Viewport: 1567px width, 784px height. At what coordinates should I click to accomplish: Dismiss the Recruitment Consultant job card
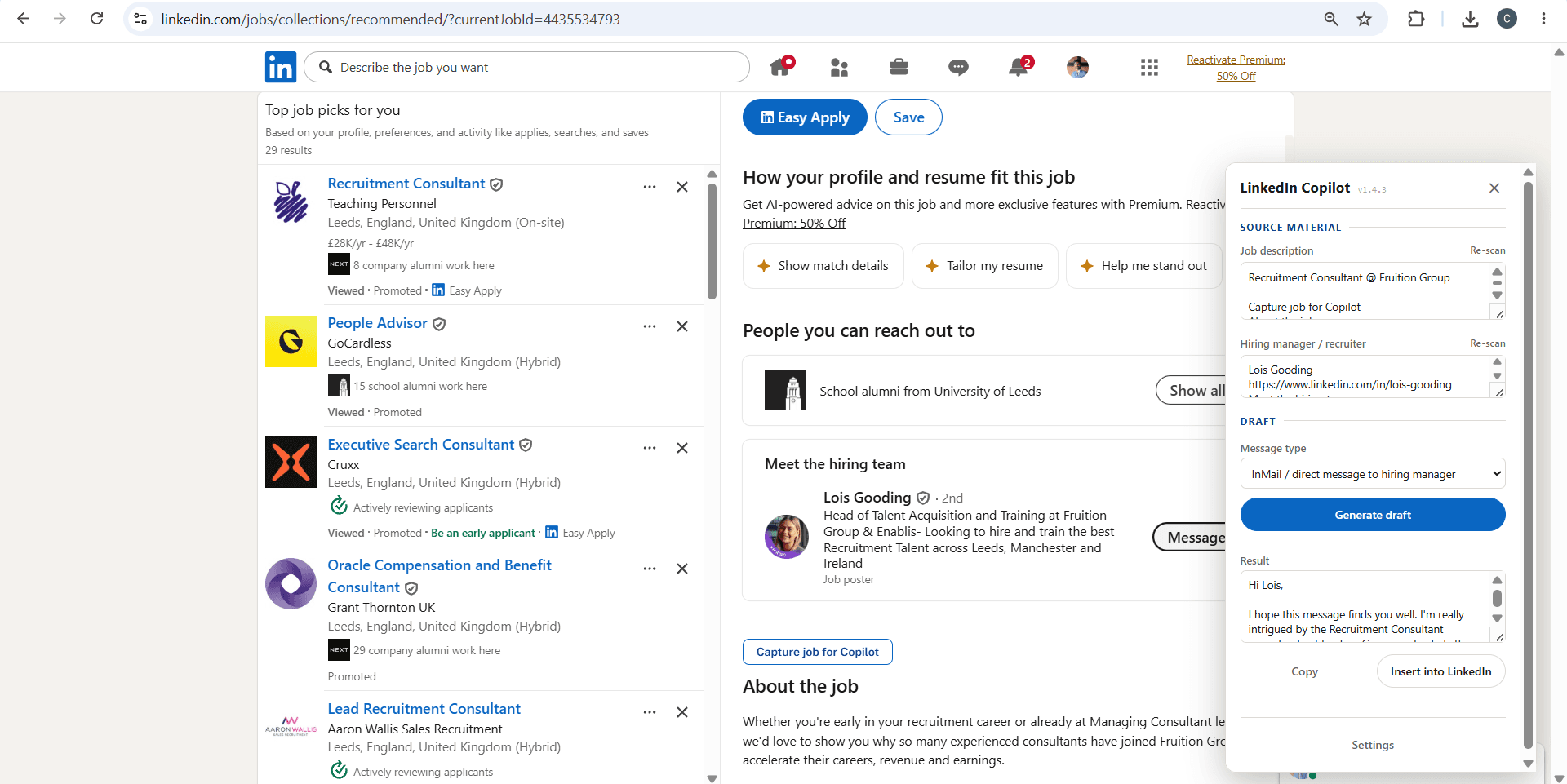click(682, 187)
